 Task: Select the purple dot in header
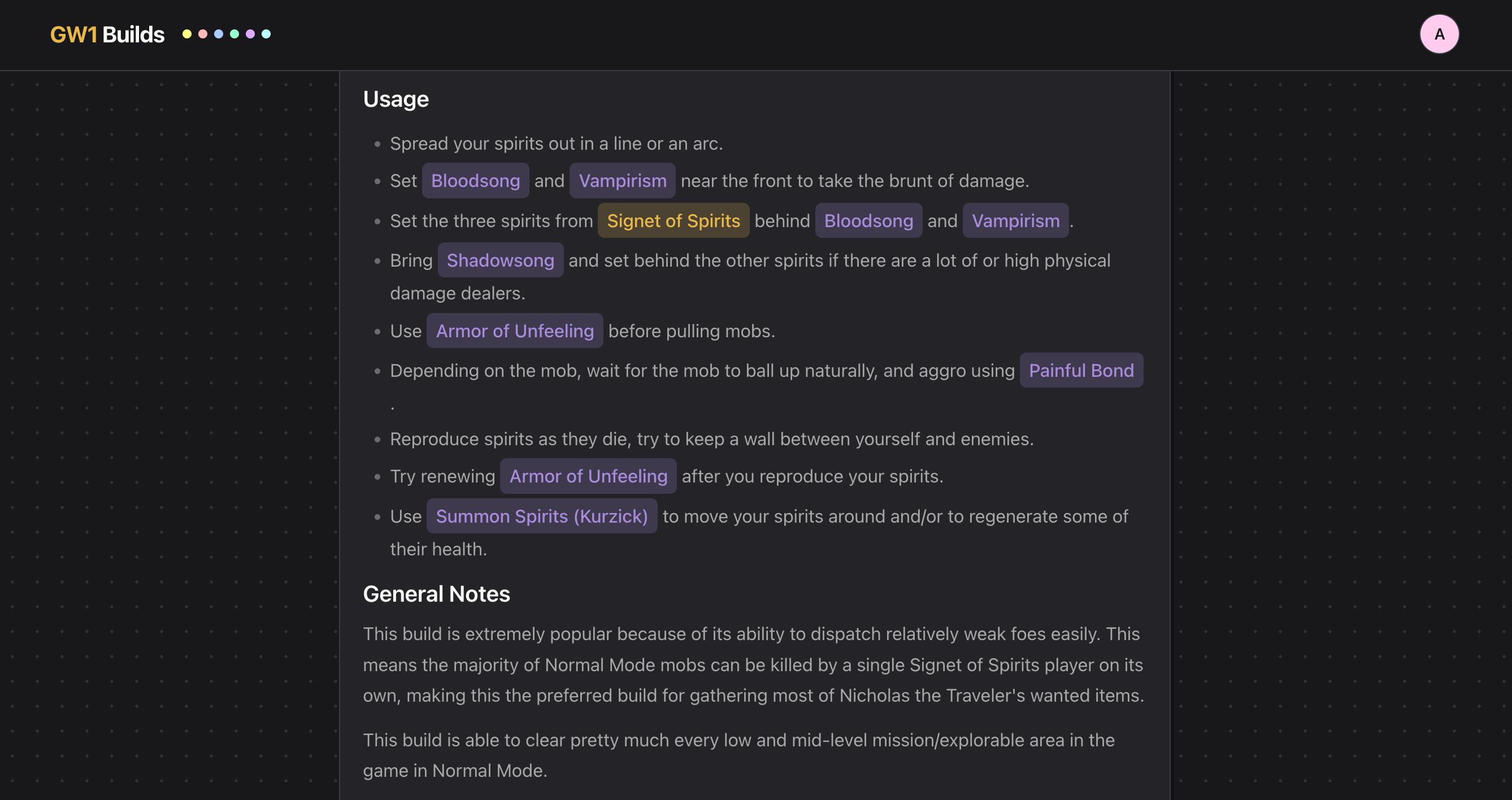tap(250, 34)
